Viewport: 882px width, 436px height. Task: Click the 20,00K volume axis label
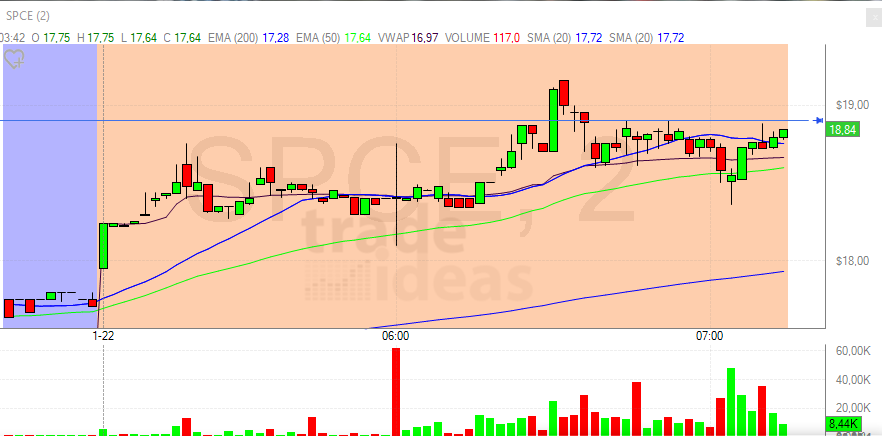[853, 407]
